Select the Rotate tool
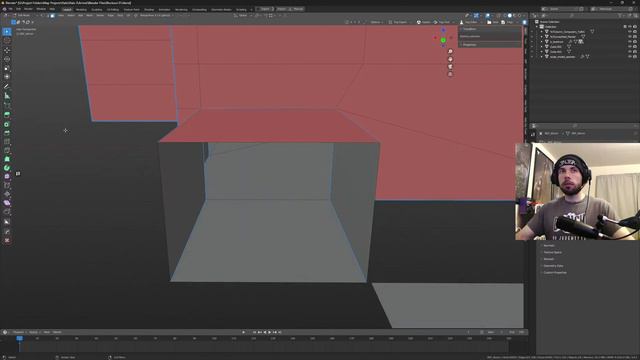The width and height of the screenshot is (640, 360). coord(7,59)
